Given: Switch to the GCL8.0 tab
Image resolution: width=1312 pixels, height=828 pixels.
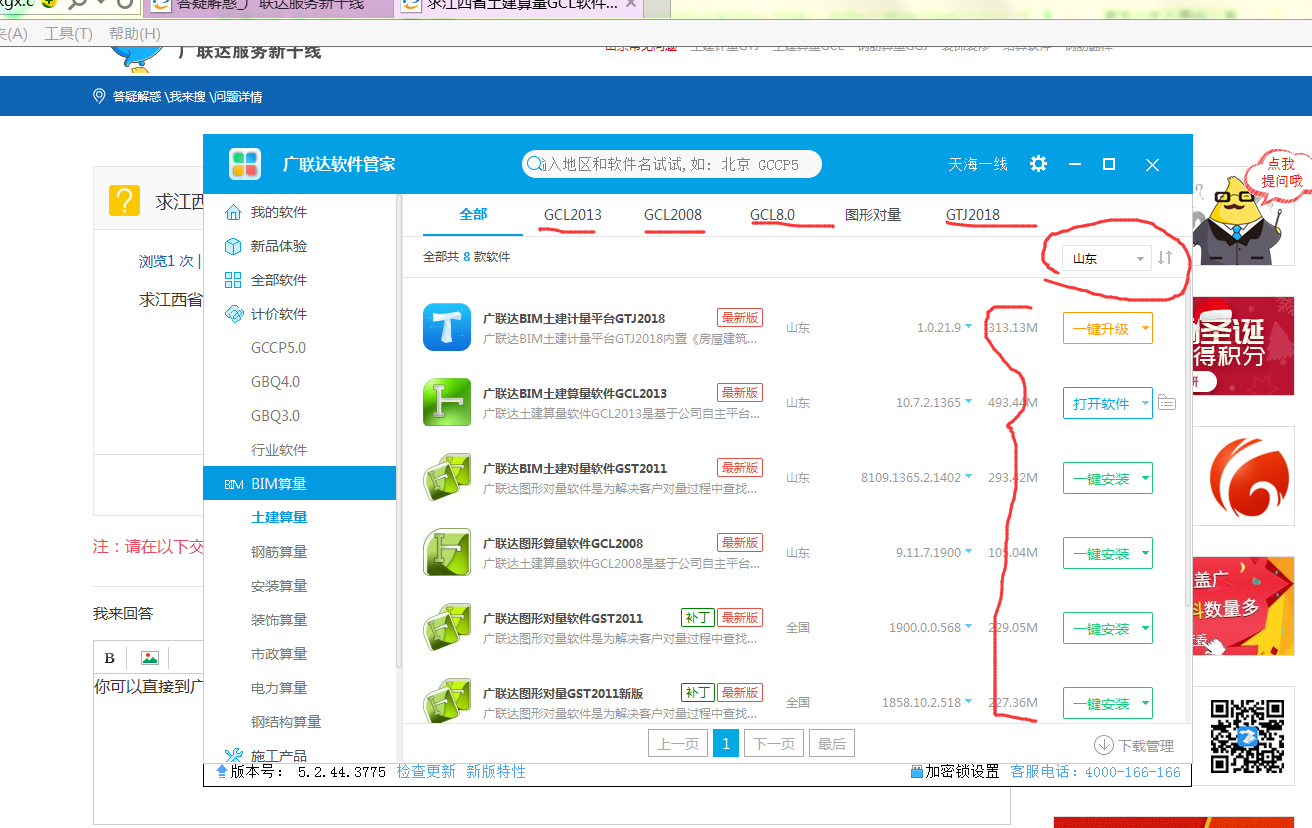Looking at the screenshot, I should click(x=773, y=214).
